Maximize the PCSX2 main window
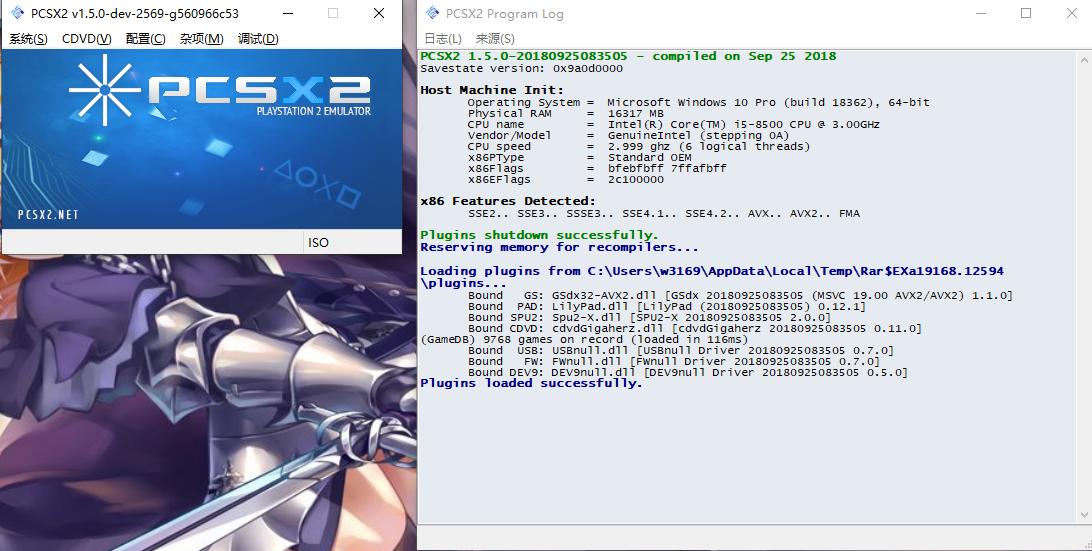This screenshot has height=551, width=1092. click(333, 13)
